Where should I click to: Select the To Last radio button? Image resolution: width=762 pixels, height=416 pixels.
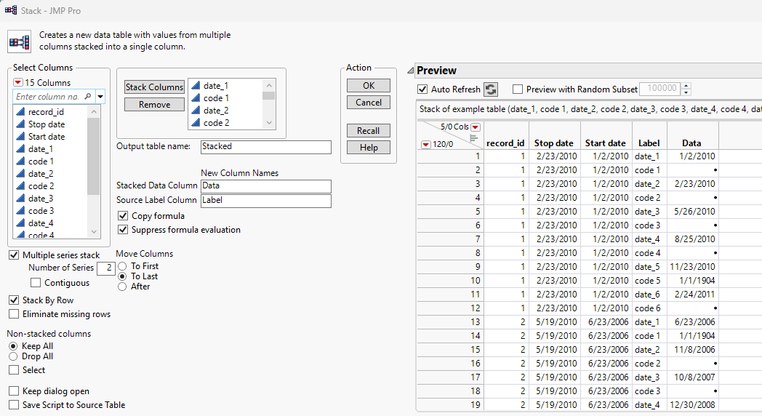coord(122,277)
